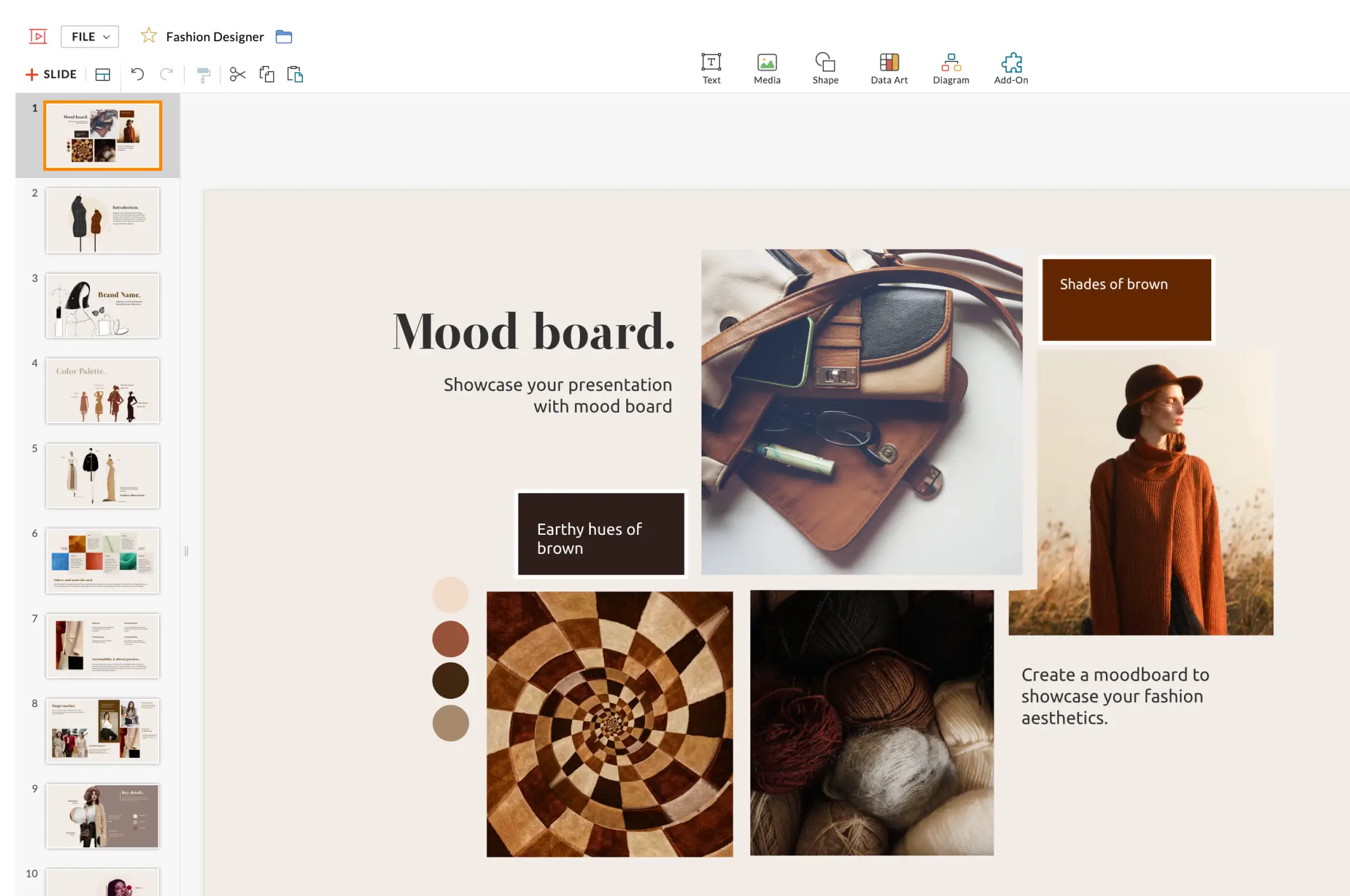Open the folder icon next to title

coord(284,37)
